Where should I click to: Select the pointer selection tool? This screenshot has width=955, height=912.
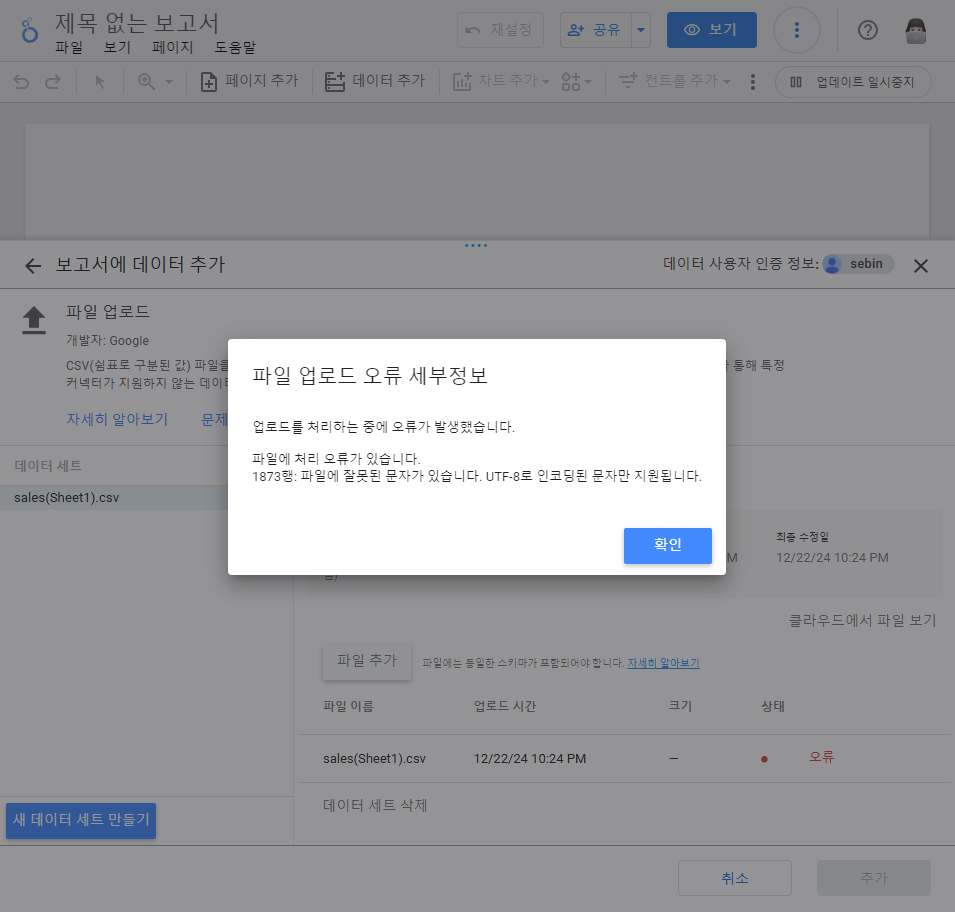tap(100, 82)
